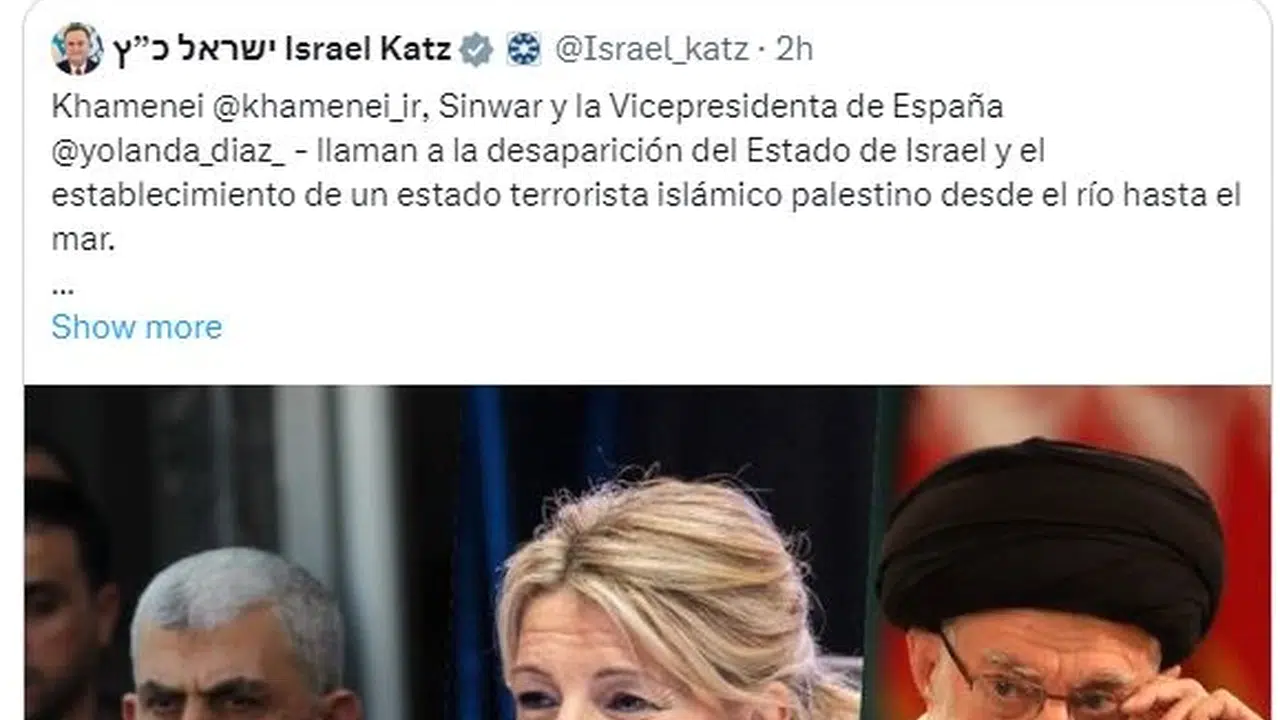The width and height of the screenshot is (1280, 720).
Task: Open the photo of the man in the black turban
Action: coord(1060,580)
